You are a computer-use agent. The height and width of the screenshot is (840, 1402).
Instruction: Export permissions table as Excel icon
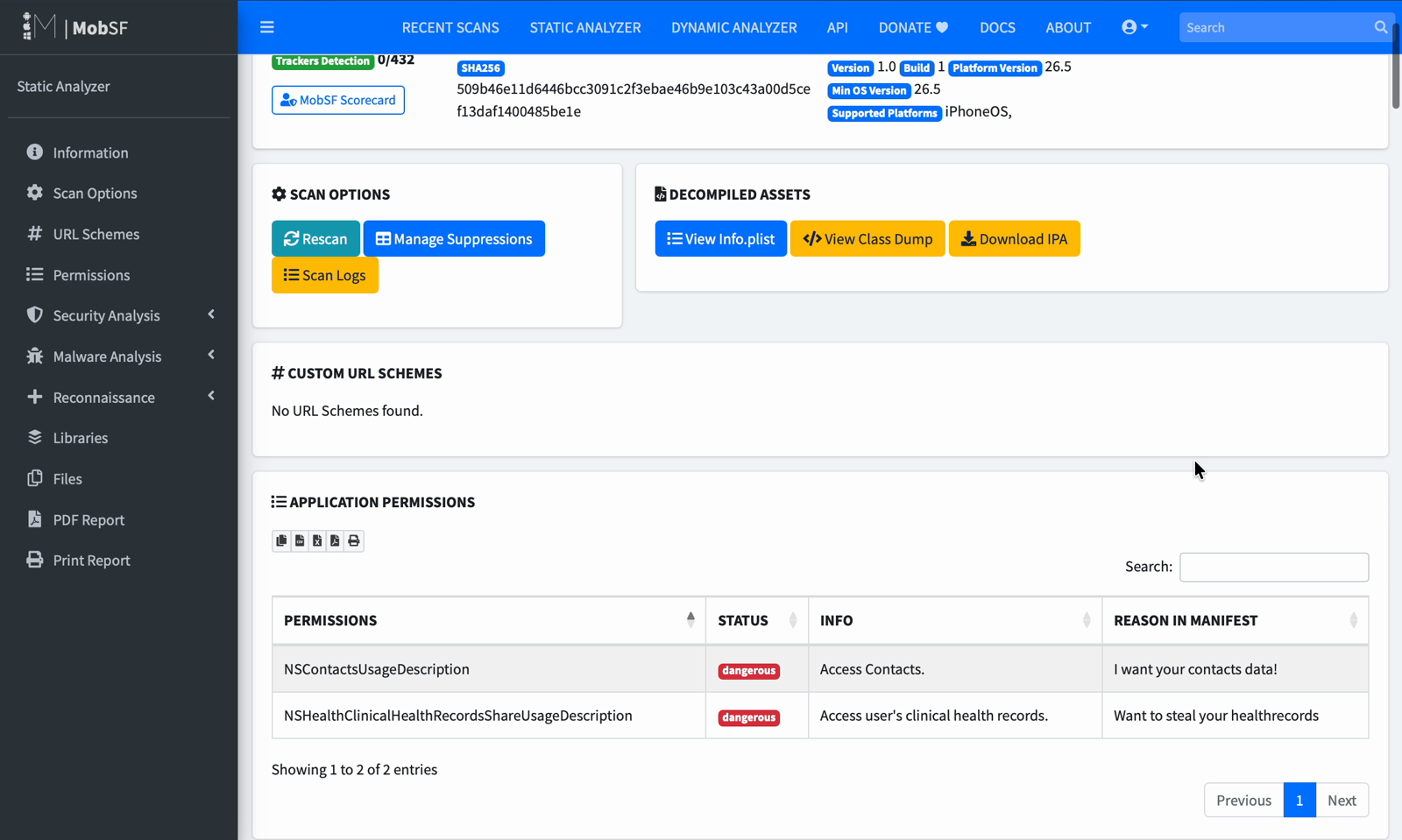[x=317, y=540]
